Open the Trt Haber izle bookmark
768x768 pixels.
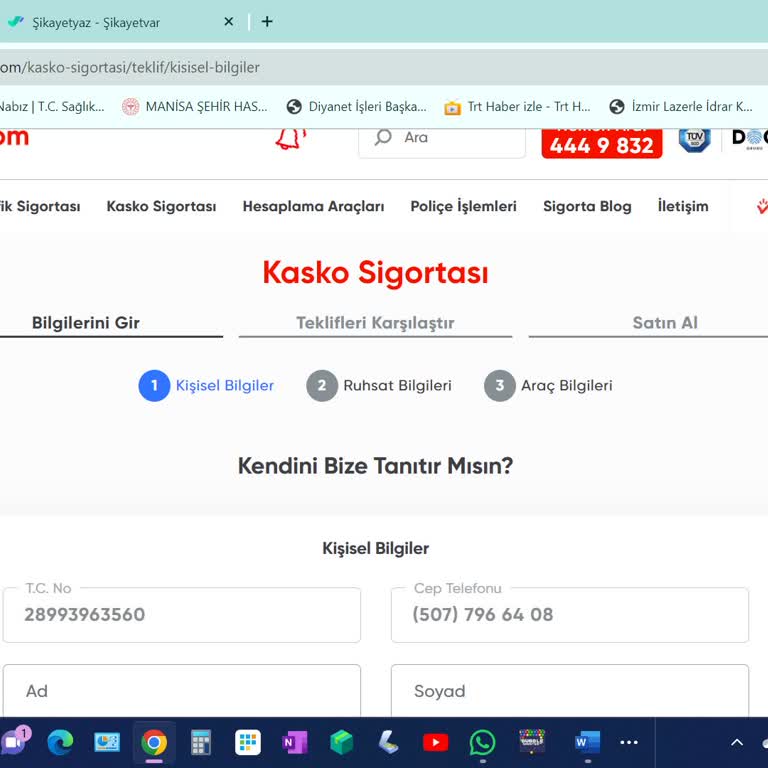point(517,106)
